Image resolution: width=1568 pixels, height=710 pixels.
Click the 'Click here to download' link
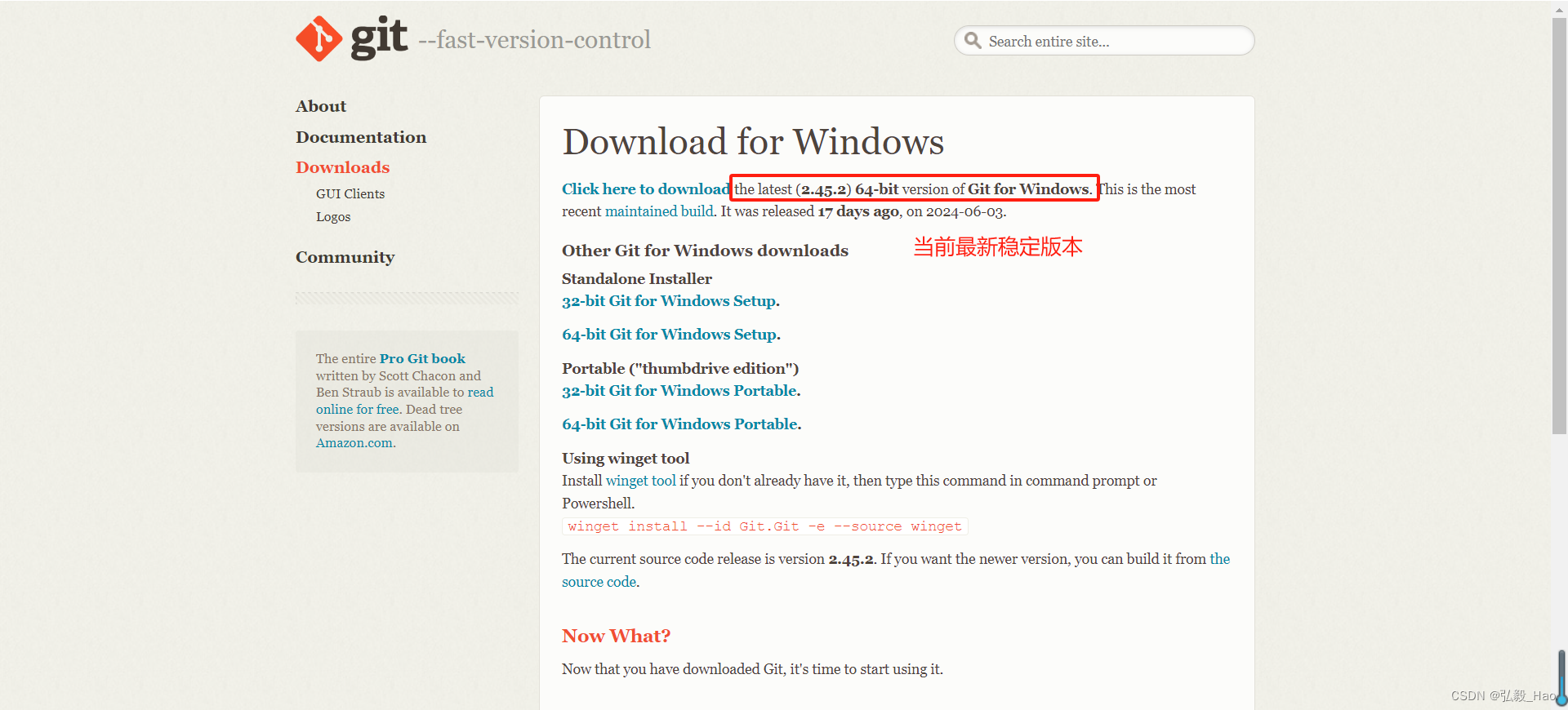coord(645,189)
